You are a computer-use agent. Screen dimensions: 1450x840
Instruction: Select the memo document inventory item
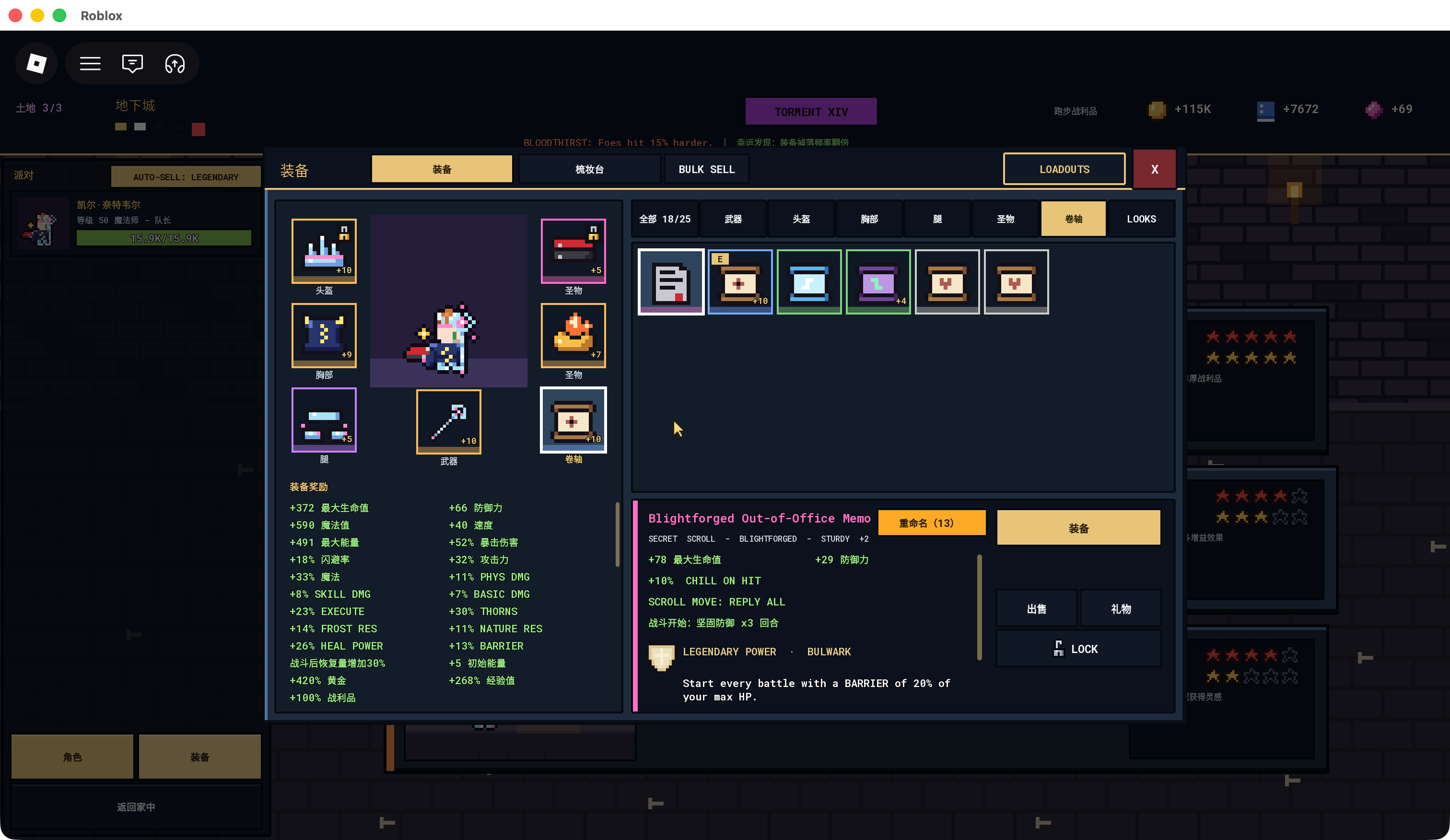(671, 282)
